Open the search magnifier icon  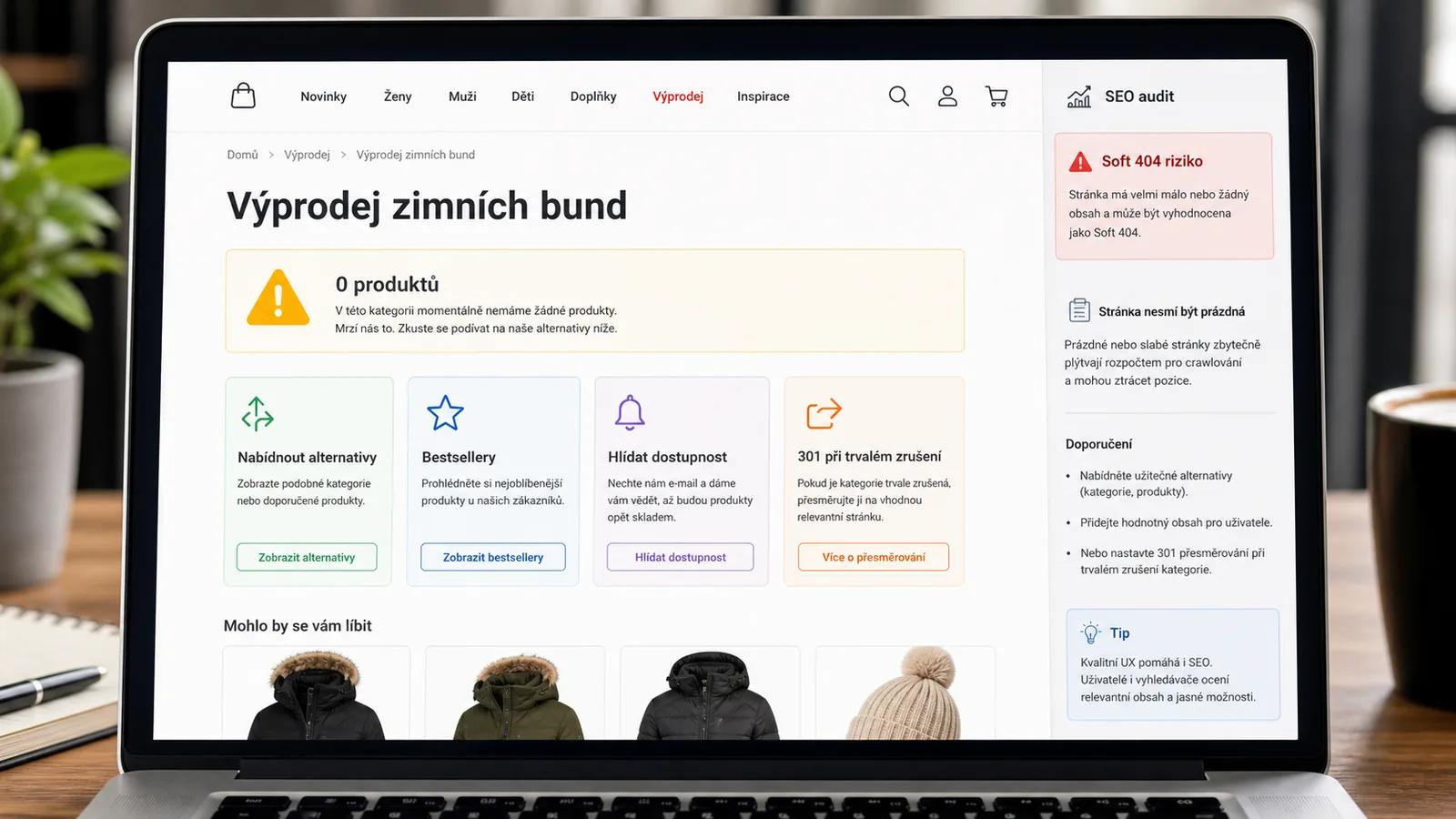tap(899, 96)
